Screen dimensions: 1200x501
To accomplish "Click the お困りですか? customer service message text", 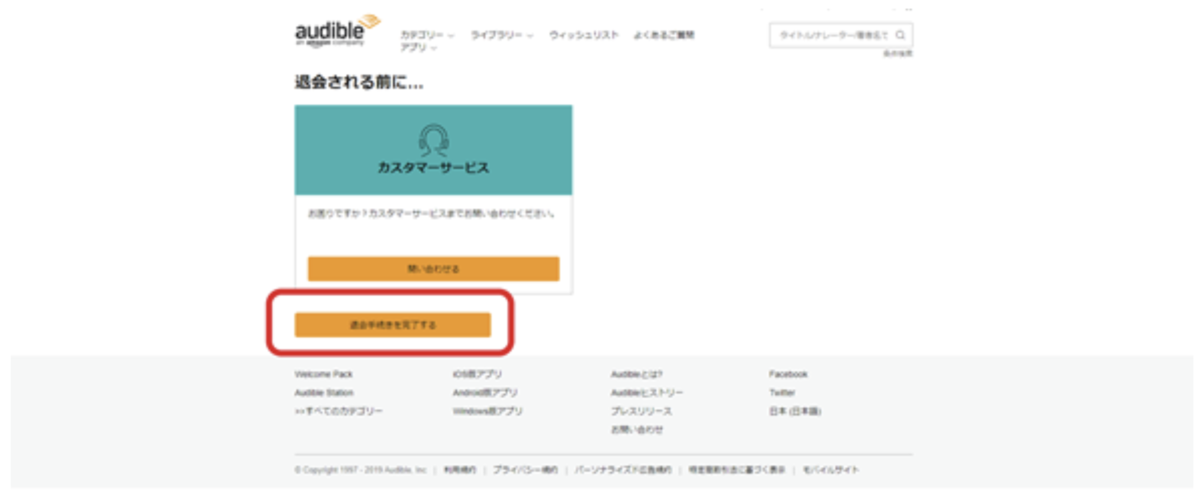I will point(433,214).
